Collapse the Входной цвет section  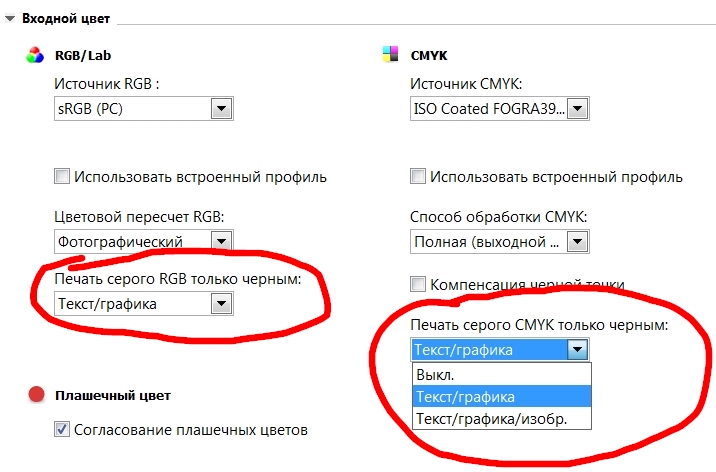[x=9, y=19]
